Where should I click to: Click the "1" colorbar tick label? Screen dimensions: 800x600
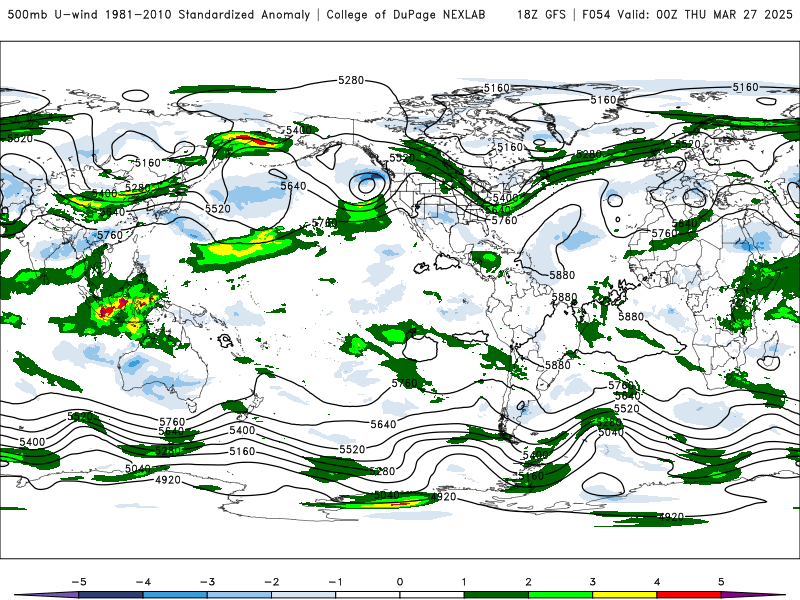[x=464, y=582]
